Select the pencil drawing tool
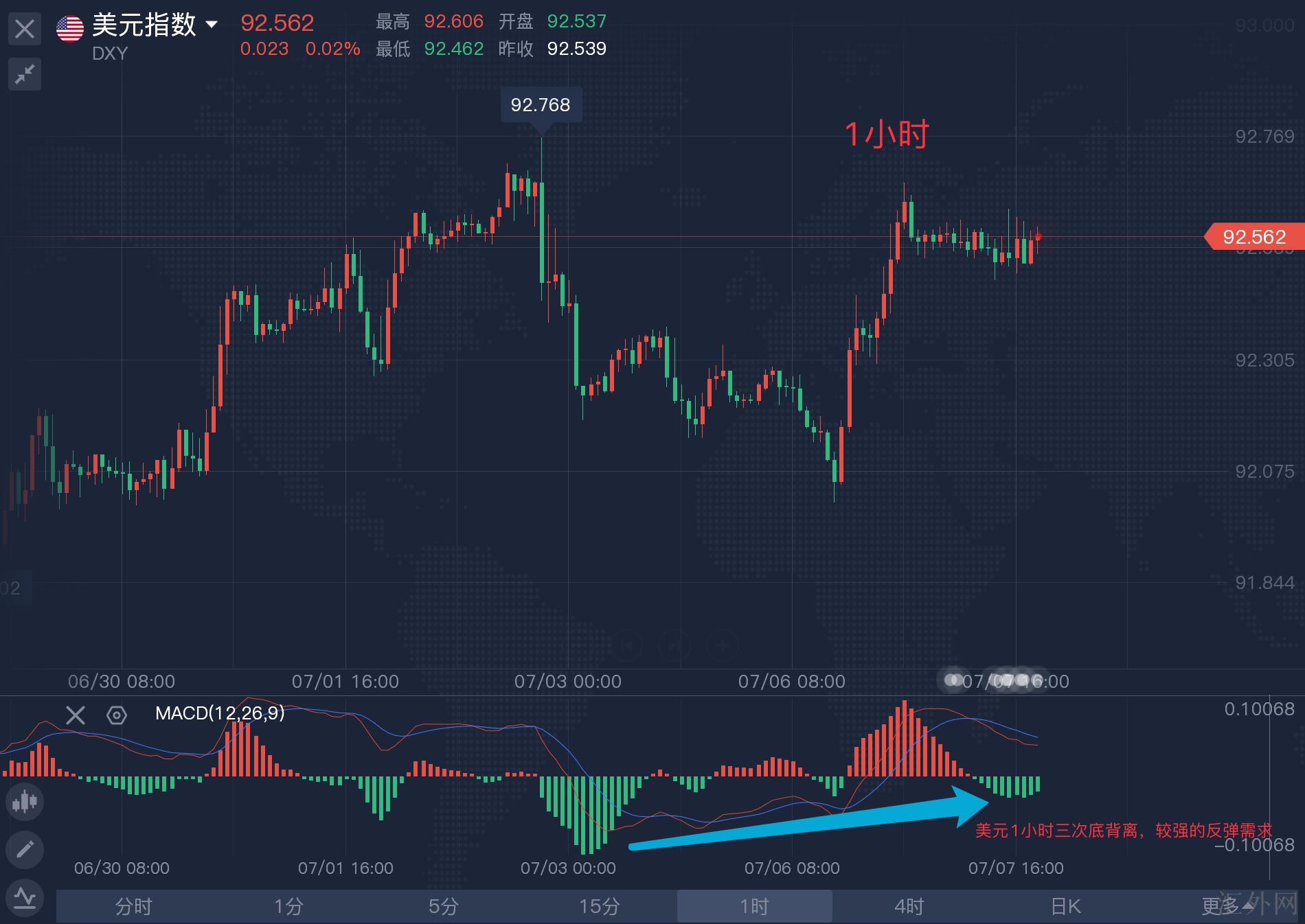Screen dimensions: 1305x924 coord(25,850)
